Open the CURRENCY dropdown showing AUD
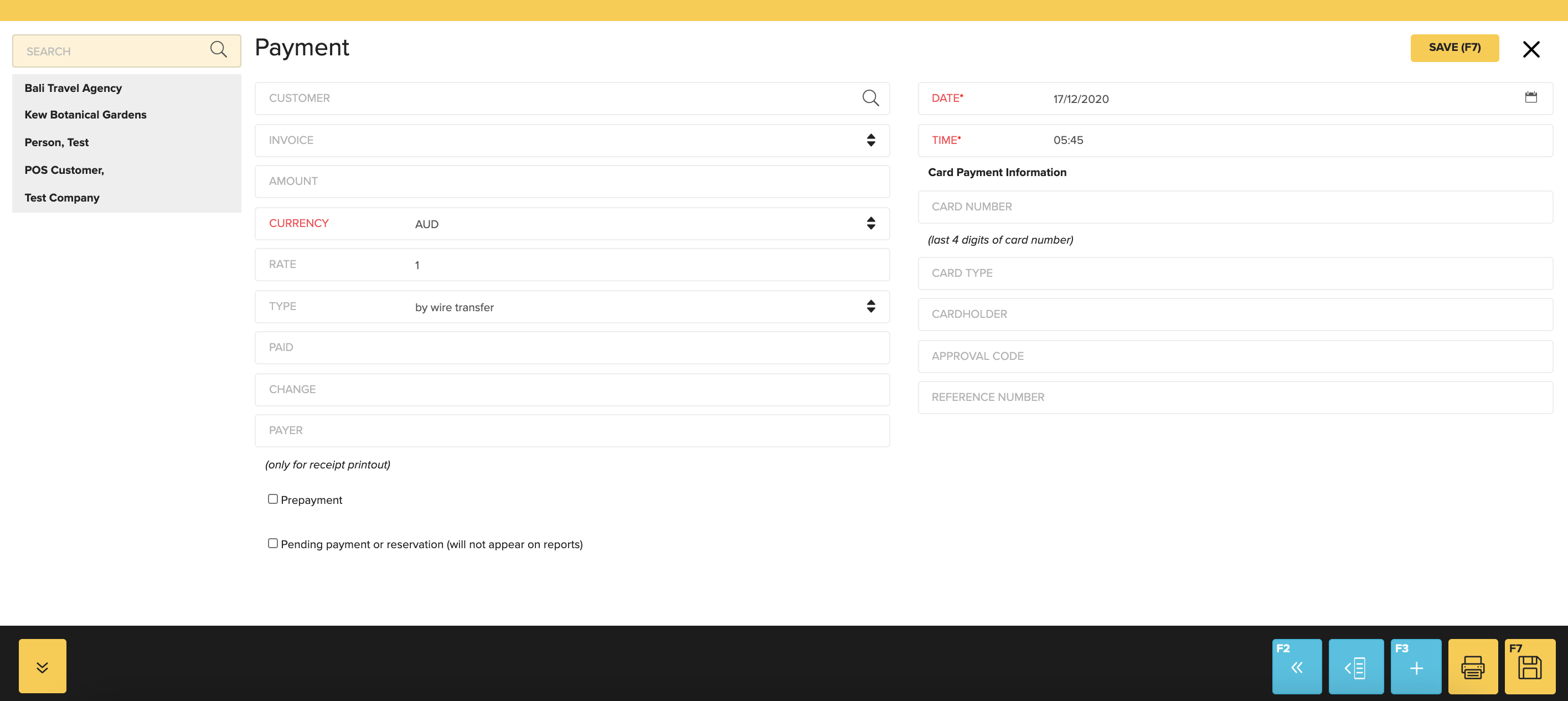Viewport: 1568px width, 701px height. tap(572, 223)
